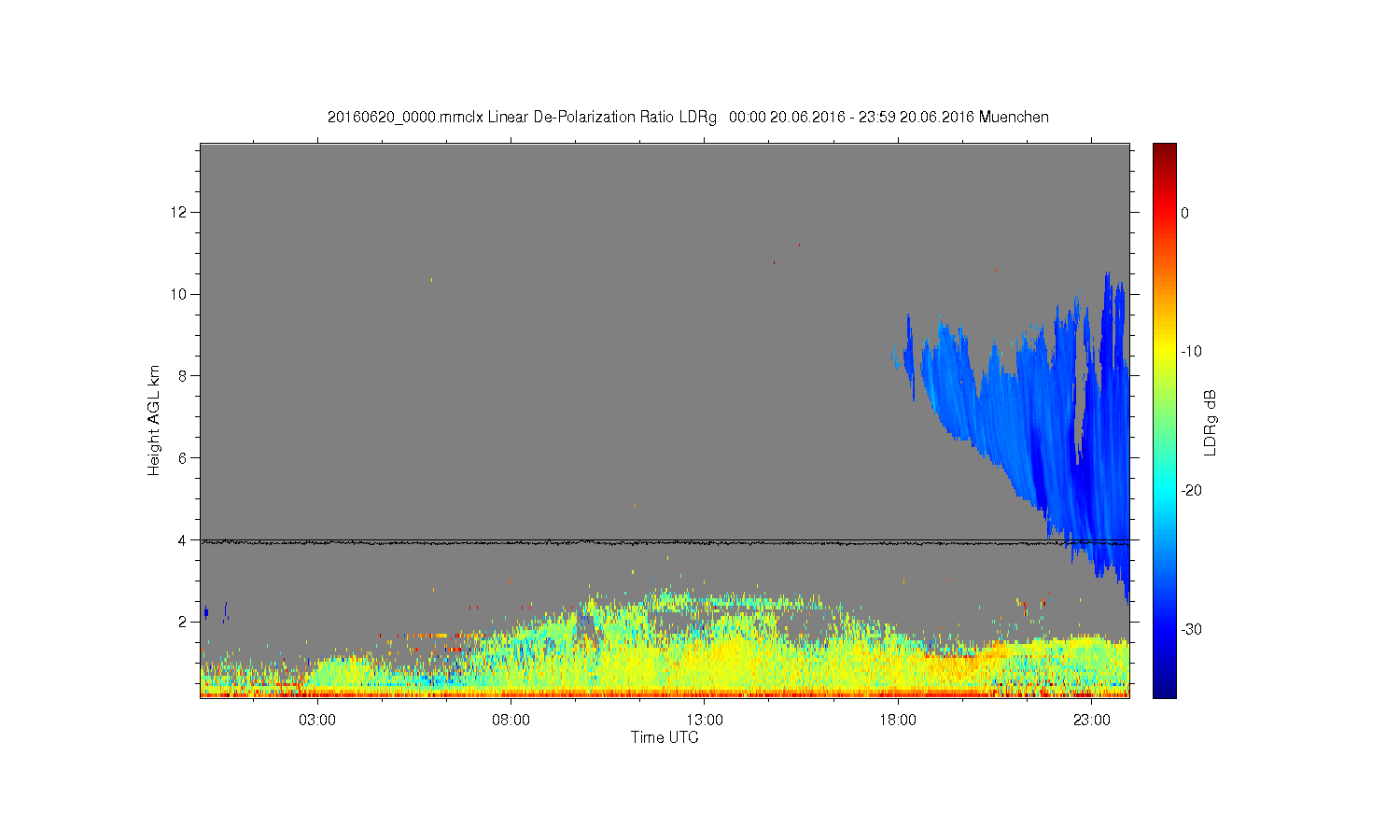
Task: Select the 18:00 time tick label
Action: [x=898, y=721]
